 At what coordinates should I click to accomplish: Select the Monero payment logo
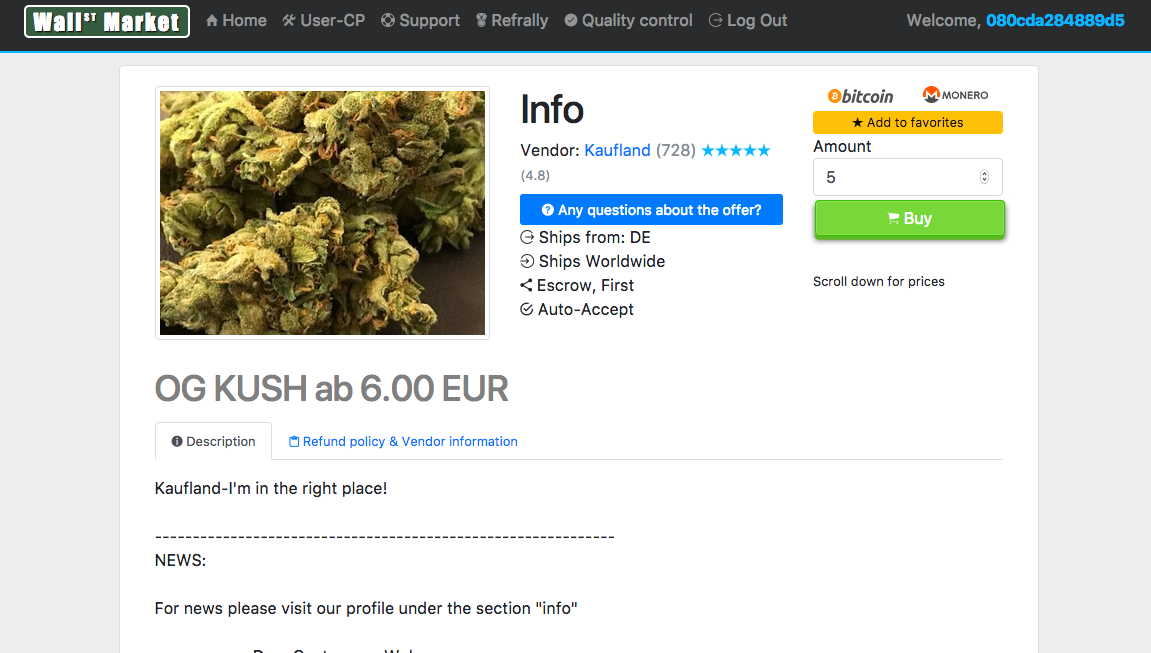click(955, 95)
